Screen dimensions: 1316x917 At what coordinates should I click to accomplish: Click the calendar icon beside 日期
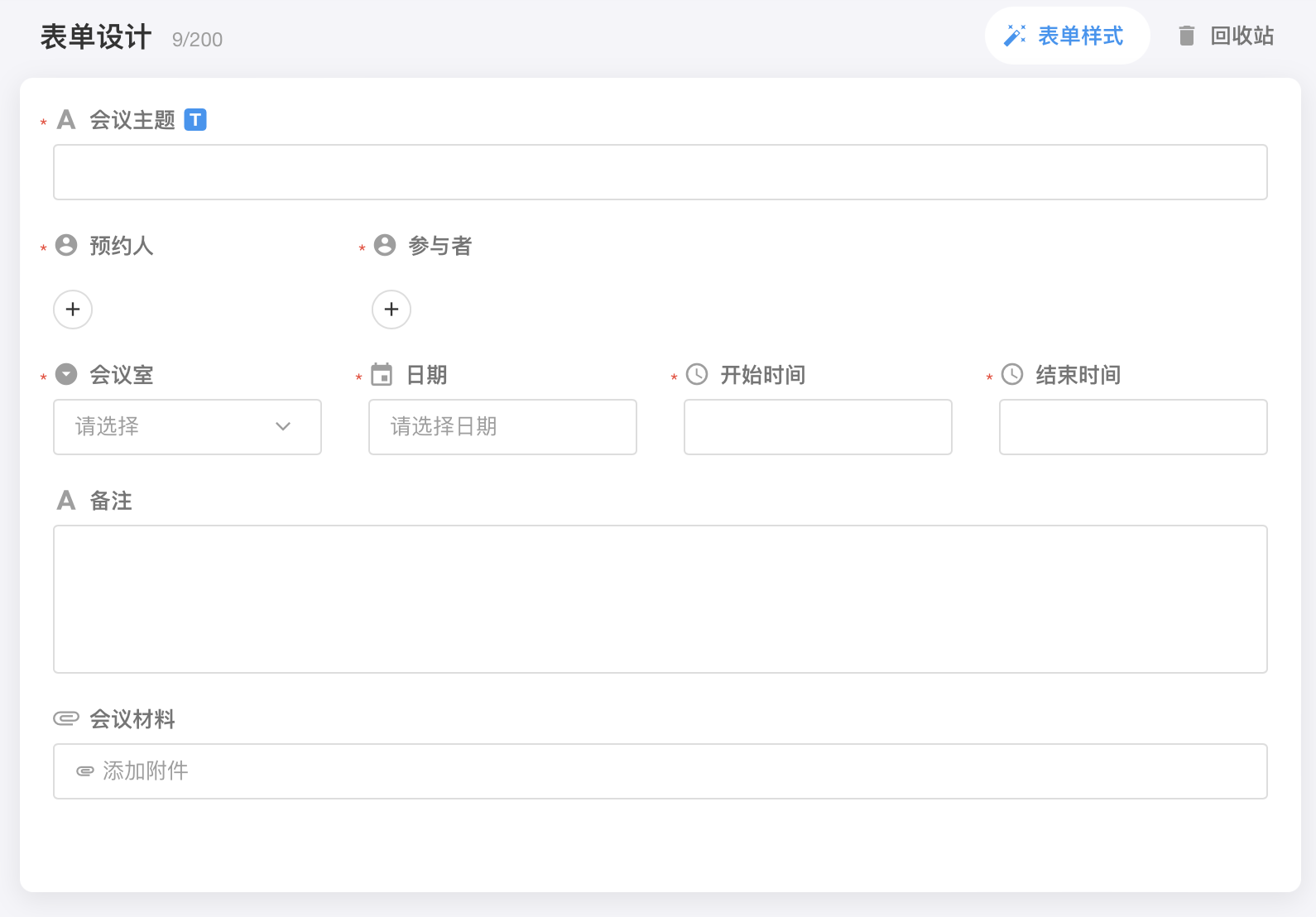pyautogui.click(x=382, y=375)
